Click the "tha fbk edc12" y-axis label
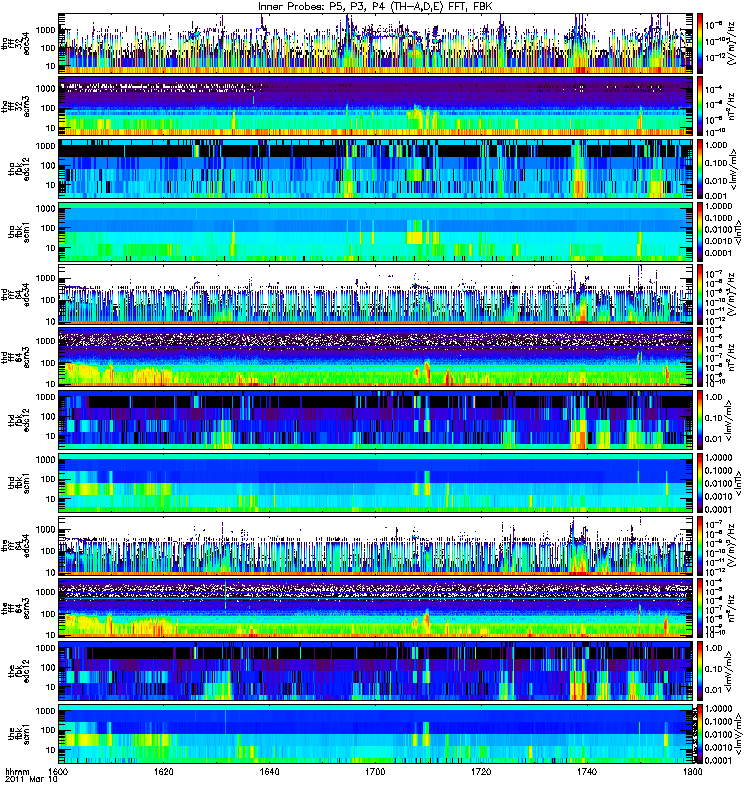 pos(20,169)
